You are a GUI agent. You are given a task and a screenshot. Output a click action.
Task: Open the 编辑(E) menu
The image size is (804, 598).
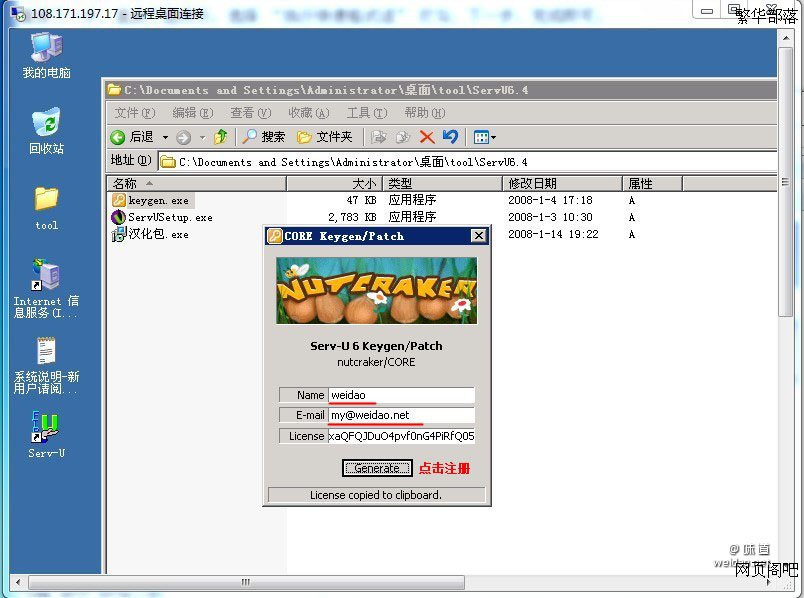(193, 113)
